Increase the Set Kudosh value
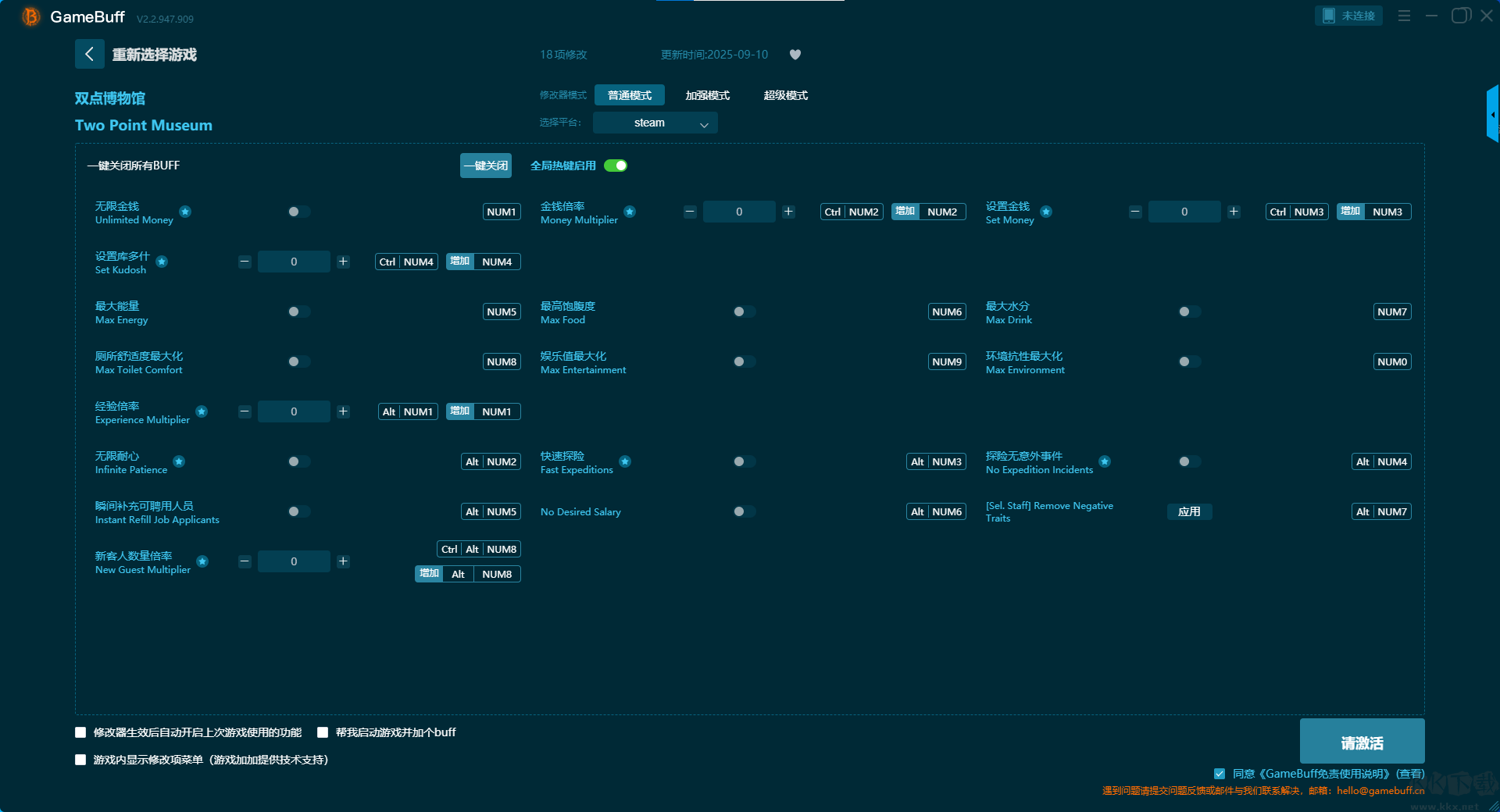The height and width of the screenshot is (812, 1500). 343,262
